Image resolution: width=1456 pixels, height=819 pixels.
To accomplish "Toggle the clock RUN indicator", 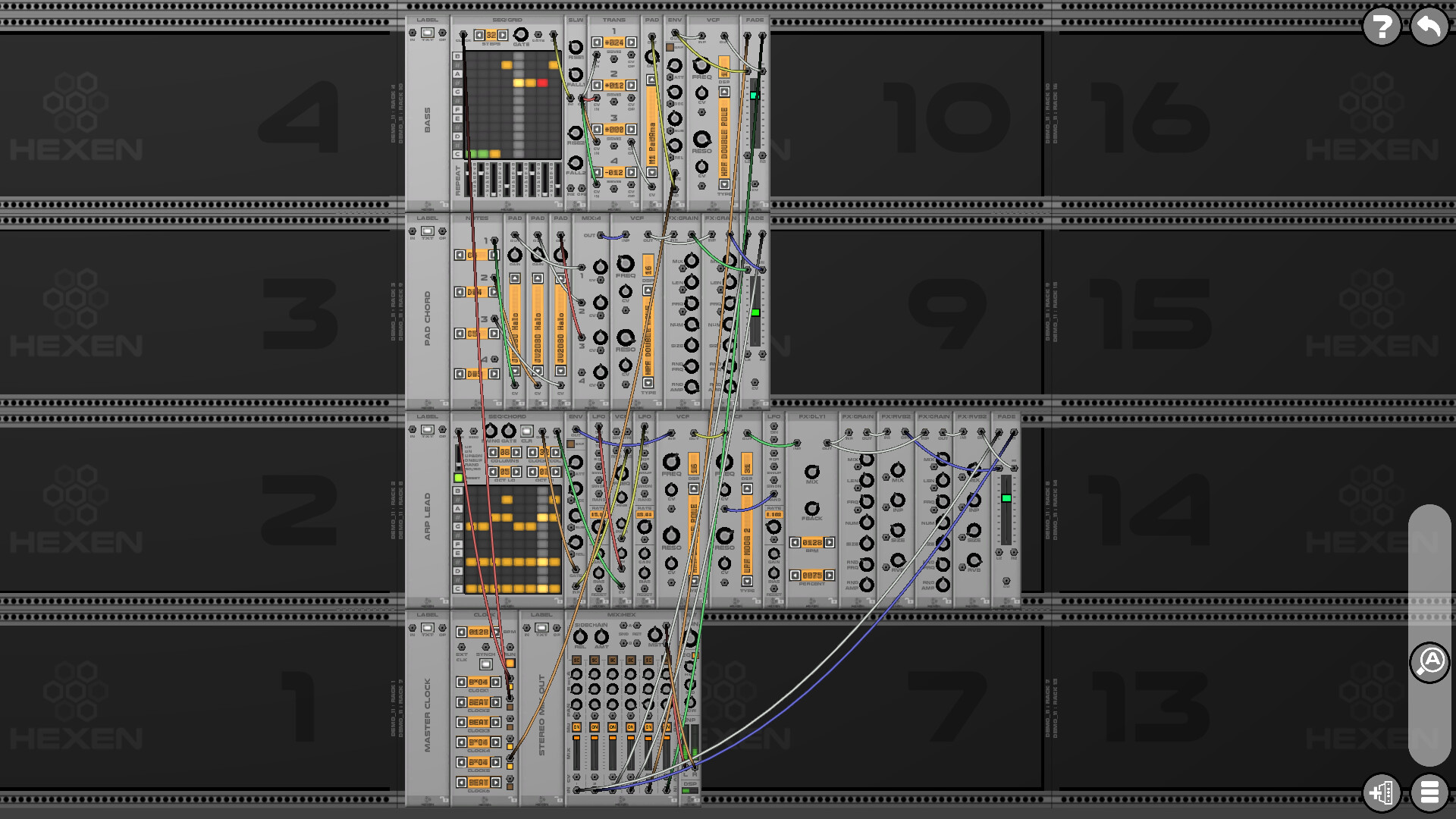I will 510,664.
